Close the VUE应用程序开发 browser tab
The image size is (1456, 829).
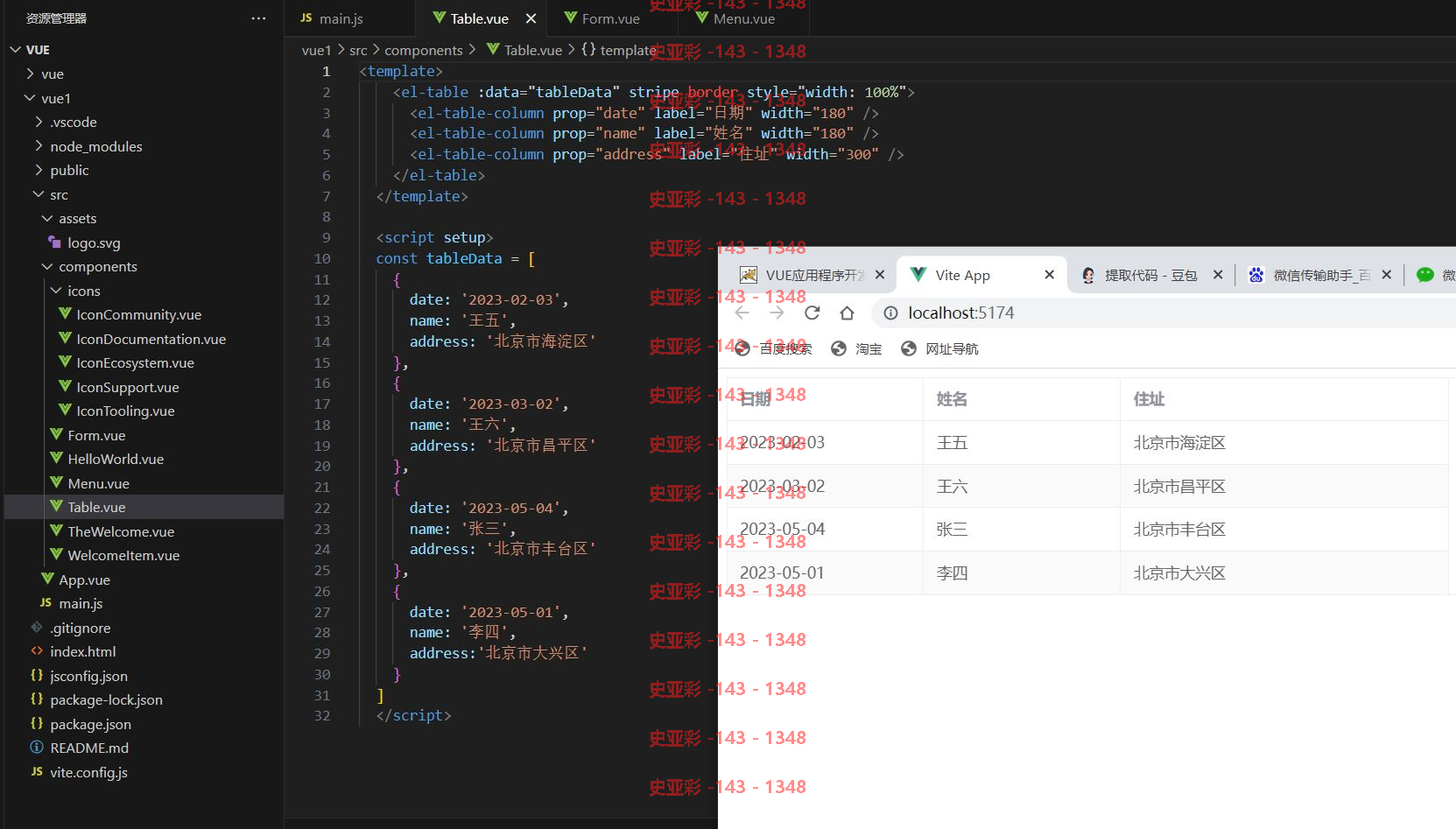pyautogui.click(x=880, y=275)
